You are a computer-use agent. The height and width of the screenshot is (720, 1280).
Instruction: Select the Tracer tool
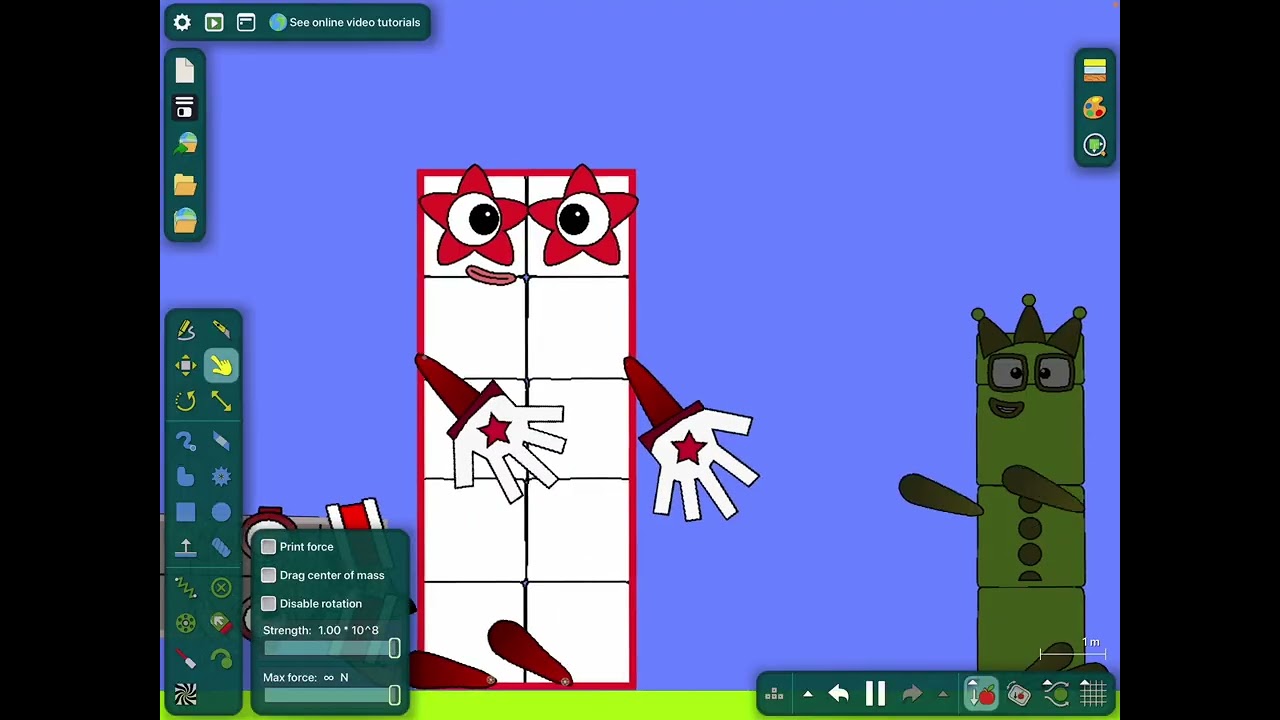click(x=221, y=659)
